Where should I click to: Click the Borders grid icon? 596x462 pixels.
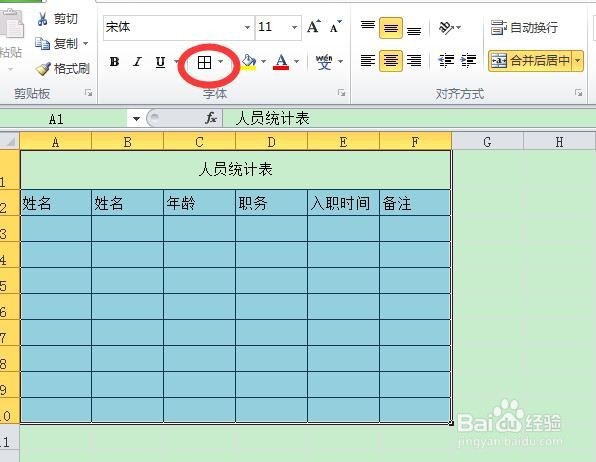[204, 62]
